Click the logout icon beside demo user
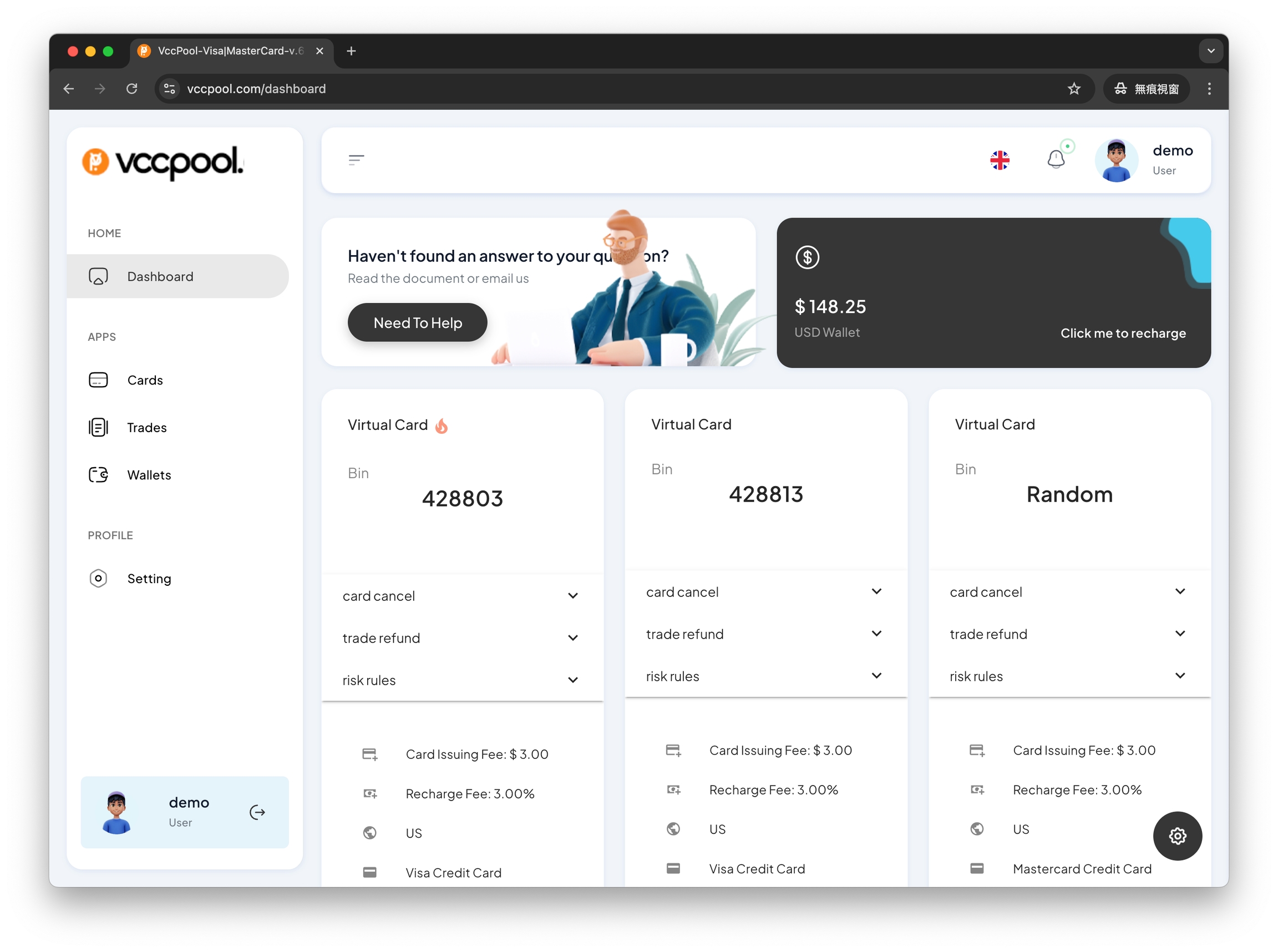 (257, 812)
